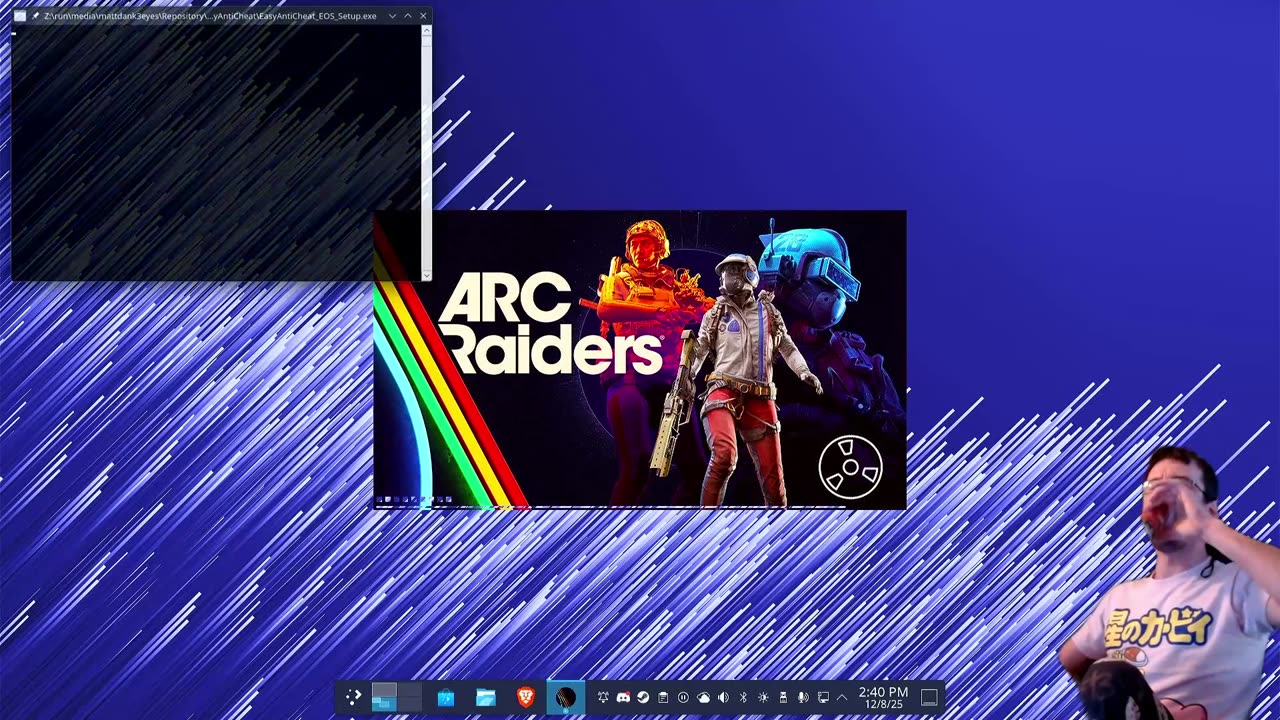Viewport: 1280px width, 720px height.
Task: Minimize the EasyAntiCheat_EOS_Setup.exe window
Action: pyautogui.click(x=392, y=16)
